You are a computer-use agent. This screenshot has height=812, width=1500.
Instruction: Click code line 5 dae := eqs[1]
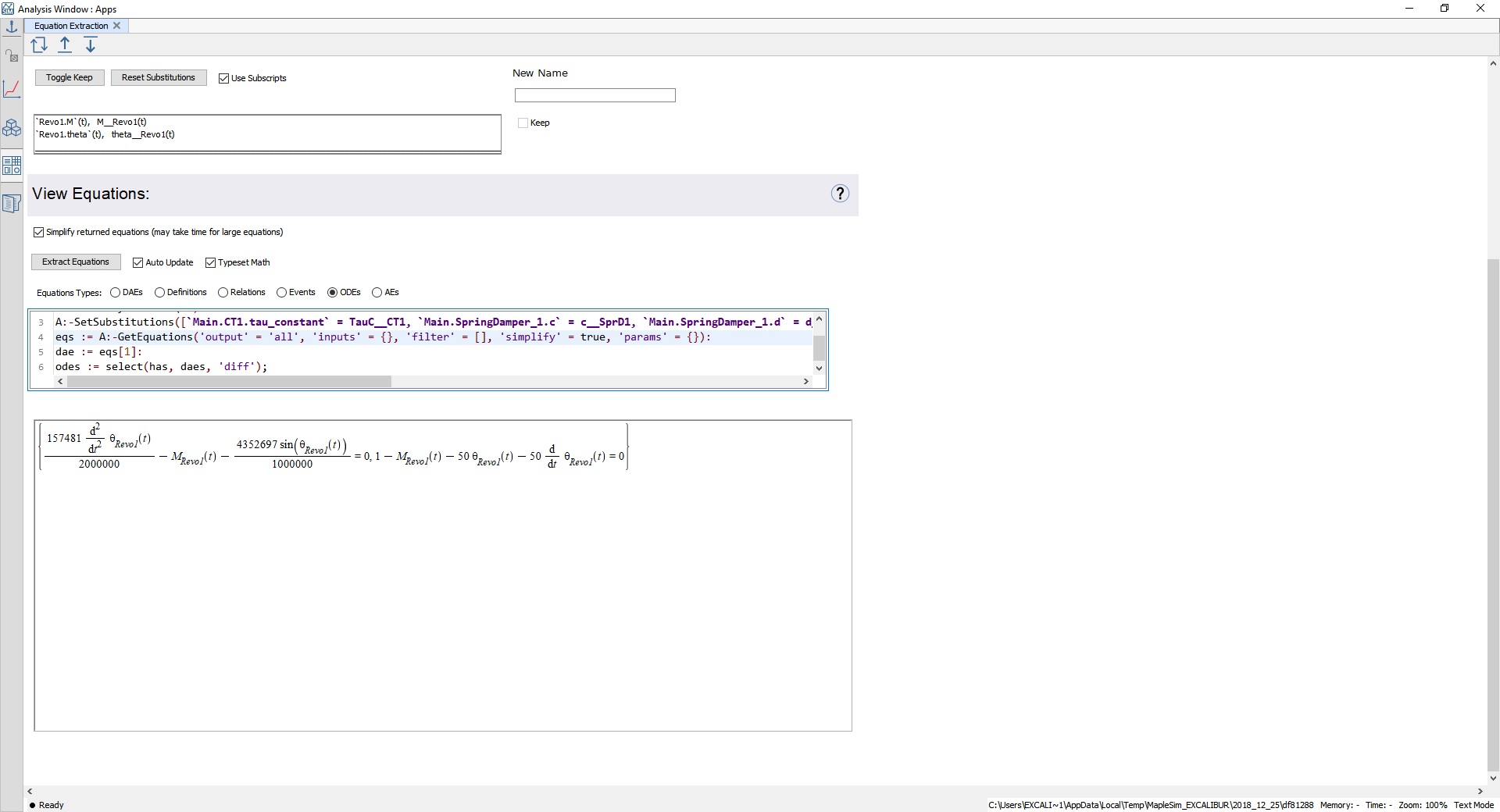[98, 352]
